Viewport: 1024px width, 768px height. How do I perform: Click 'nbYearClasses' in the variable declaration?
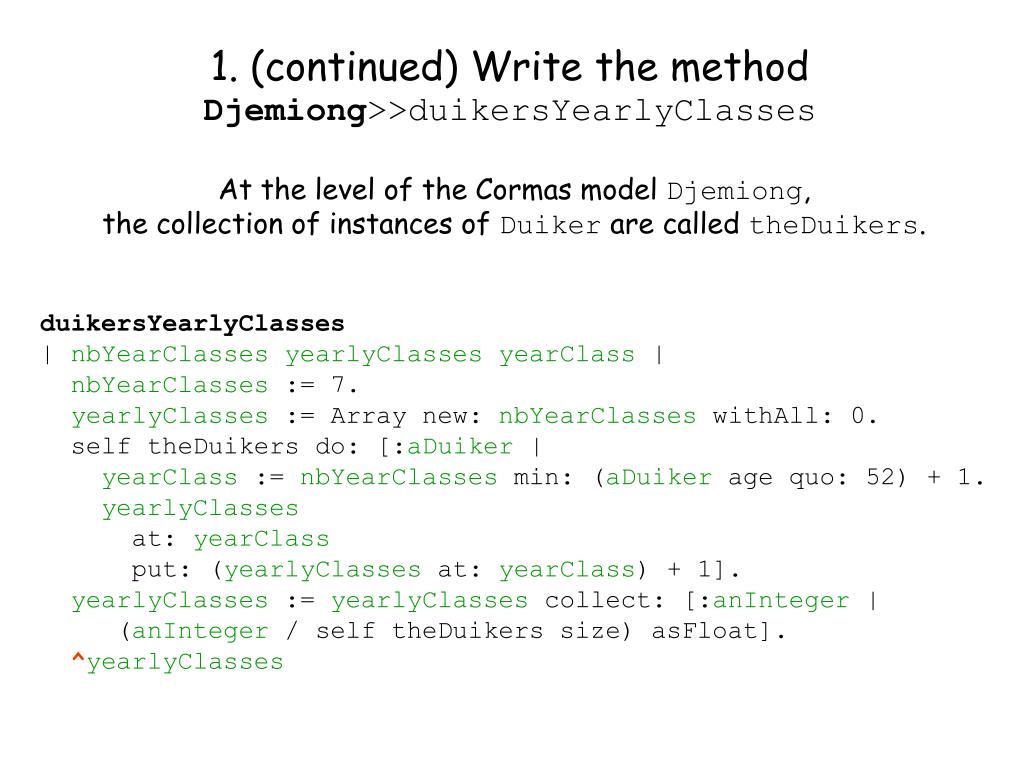(170, 354)
